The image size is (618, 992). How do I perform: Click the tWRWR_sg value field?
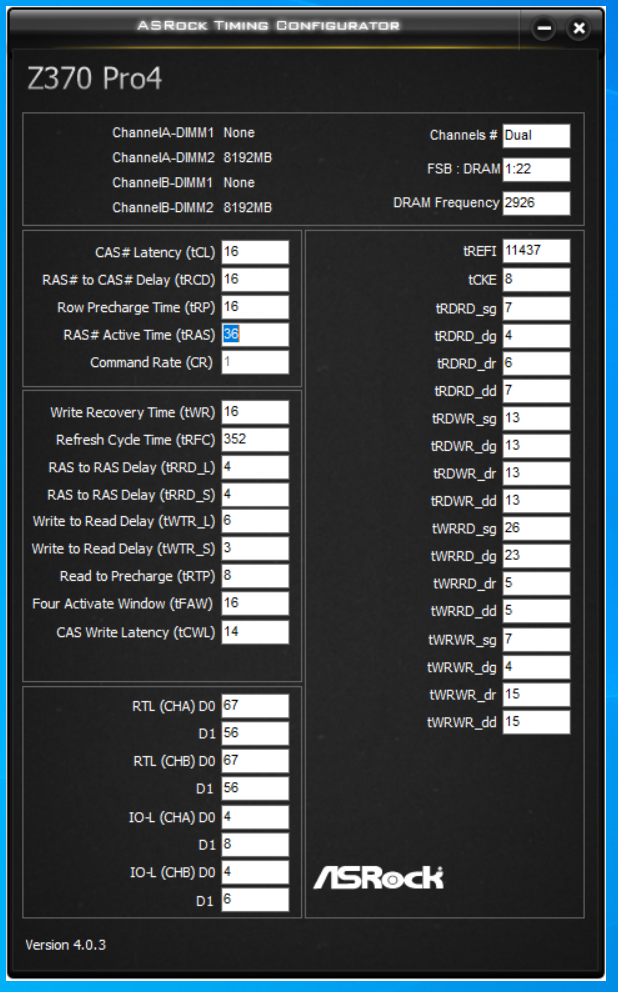pos(536,640)
